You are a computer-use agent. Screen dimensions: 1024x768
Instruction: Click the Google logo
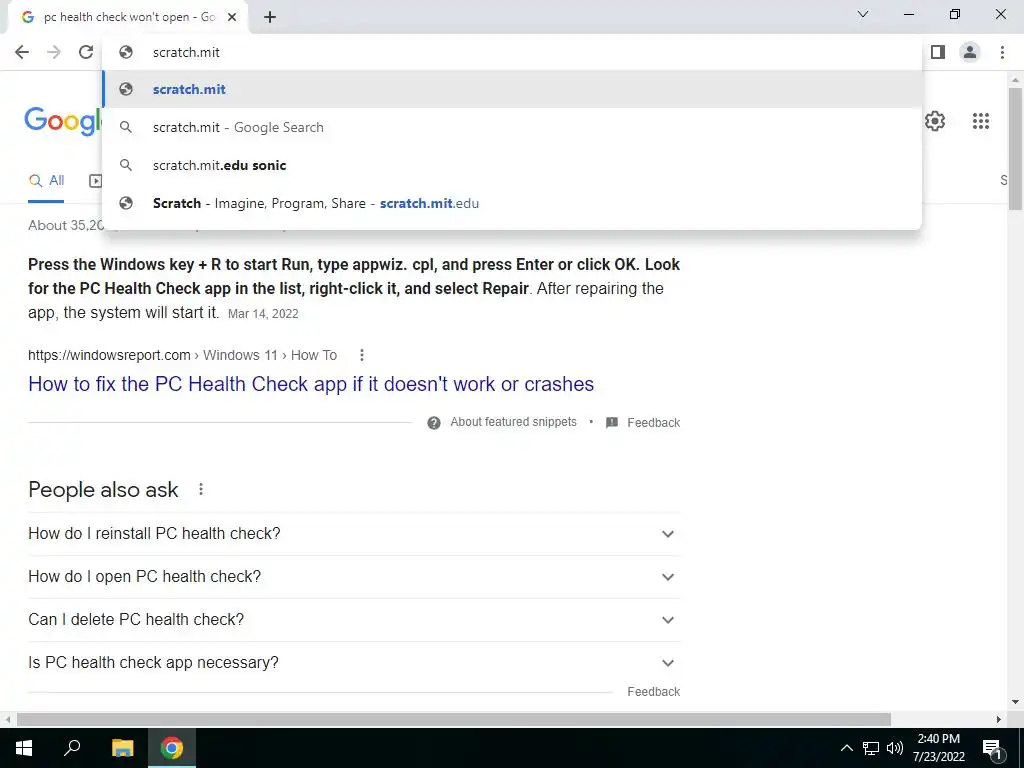click(62, 121)
